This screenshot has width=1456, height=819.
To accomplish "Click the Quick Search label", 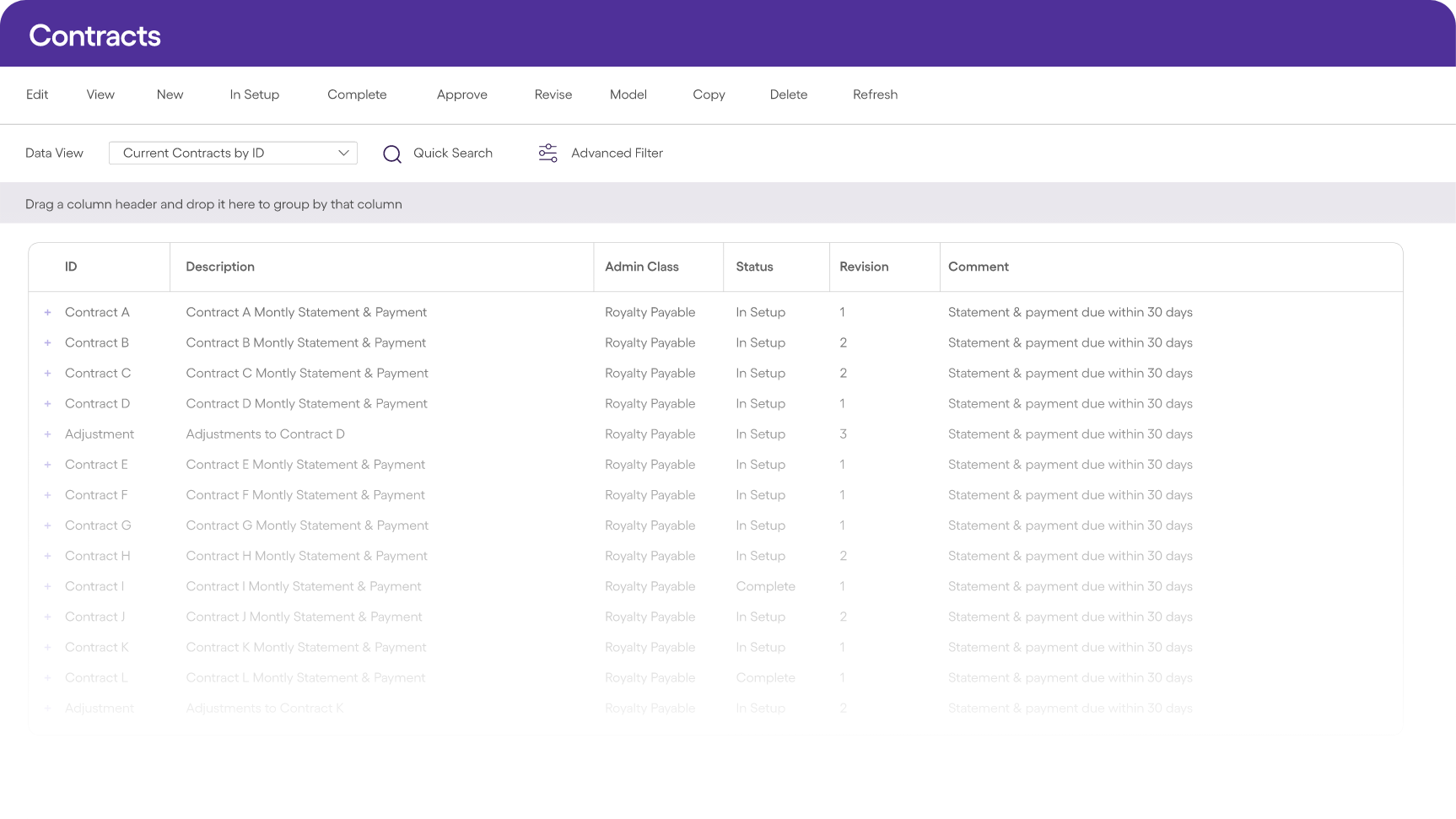I will click(453, 153).
